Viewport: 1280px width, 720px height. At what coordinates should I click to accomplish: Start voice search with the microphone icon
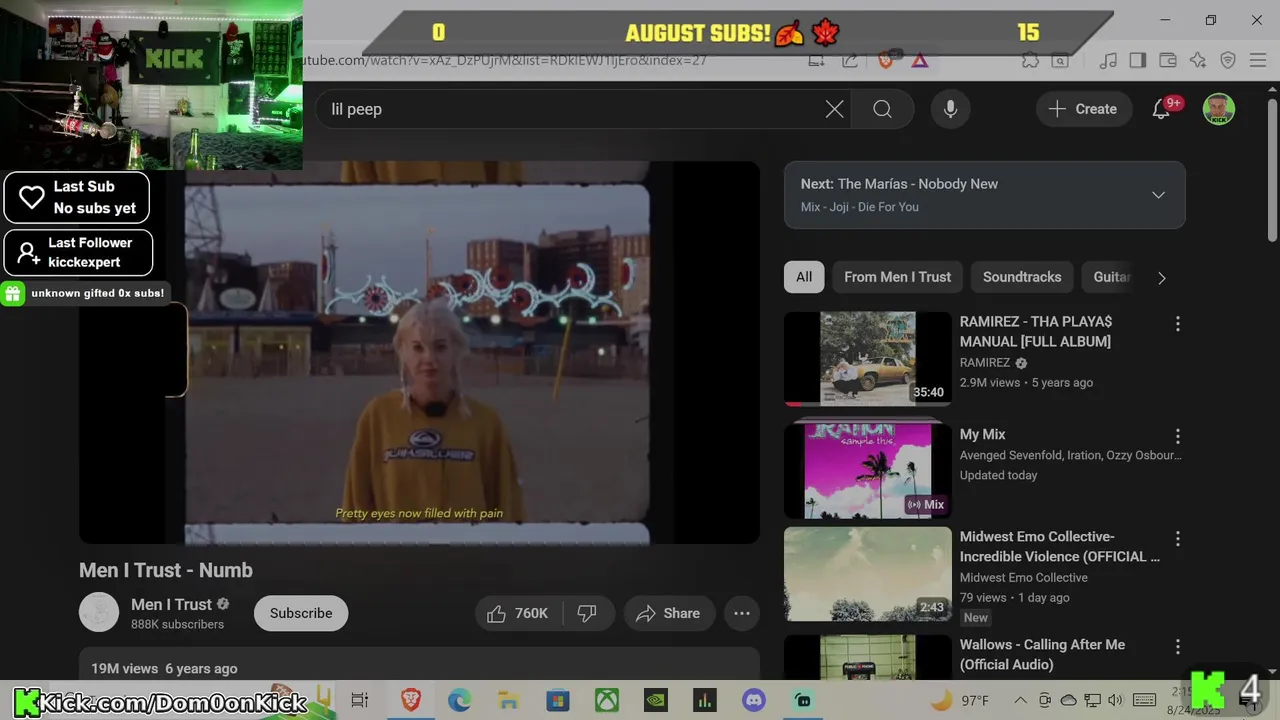pos(950,109)
